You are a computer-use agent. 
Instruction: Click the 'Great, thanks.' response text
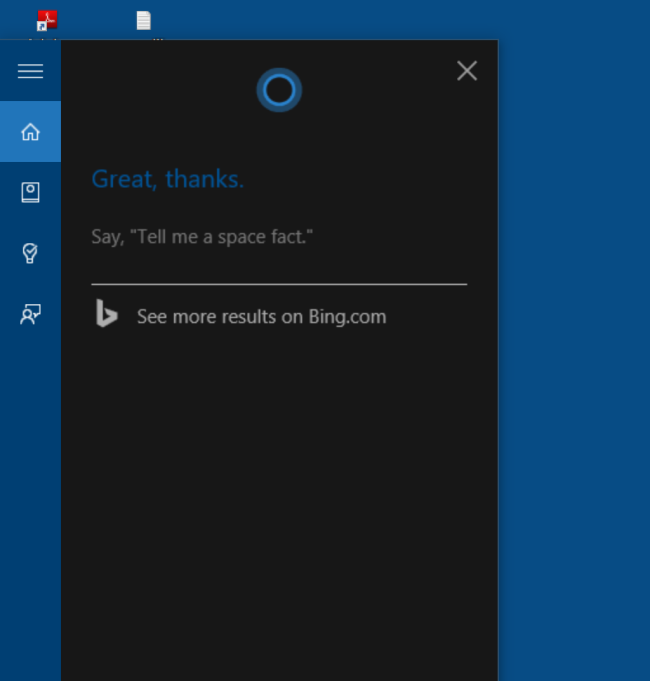coord(168,179)
